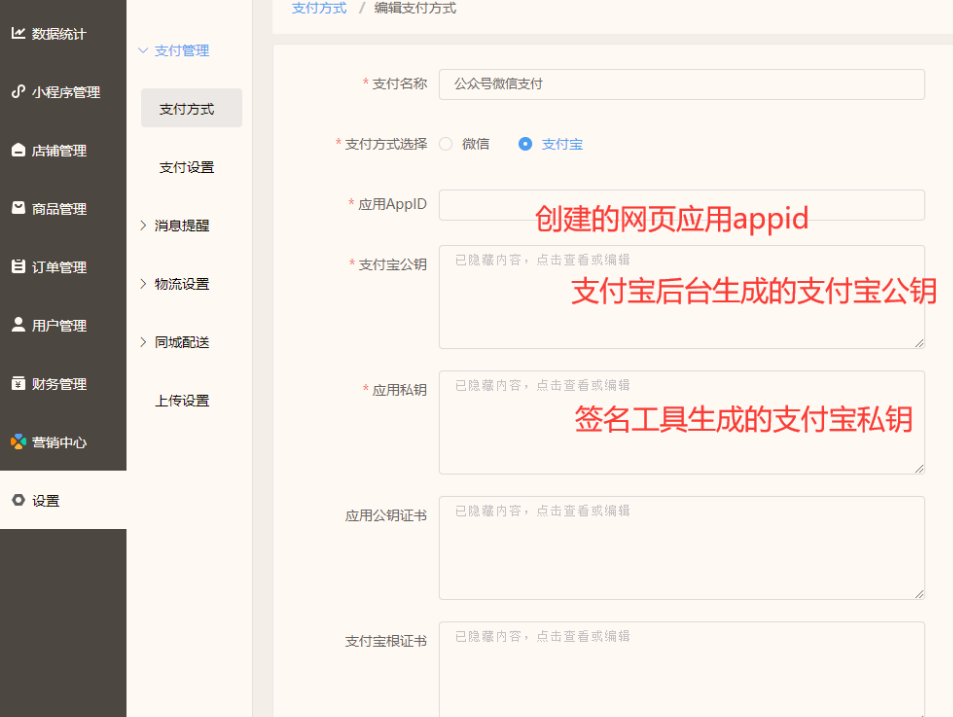Viewport: 953px width, 717px height.
Task: Click the 支付宝公钥 textarea
Action: 682,297
